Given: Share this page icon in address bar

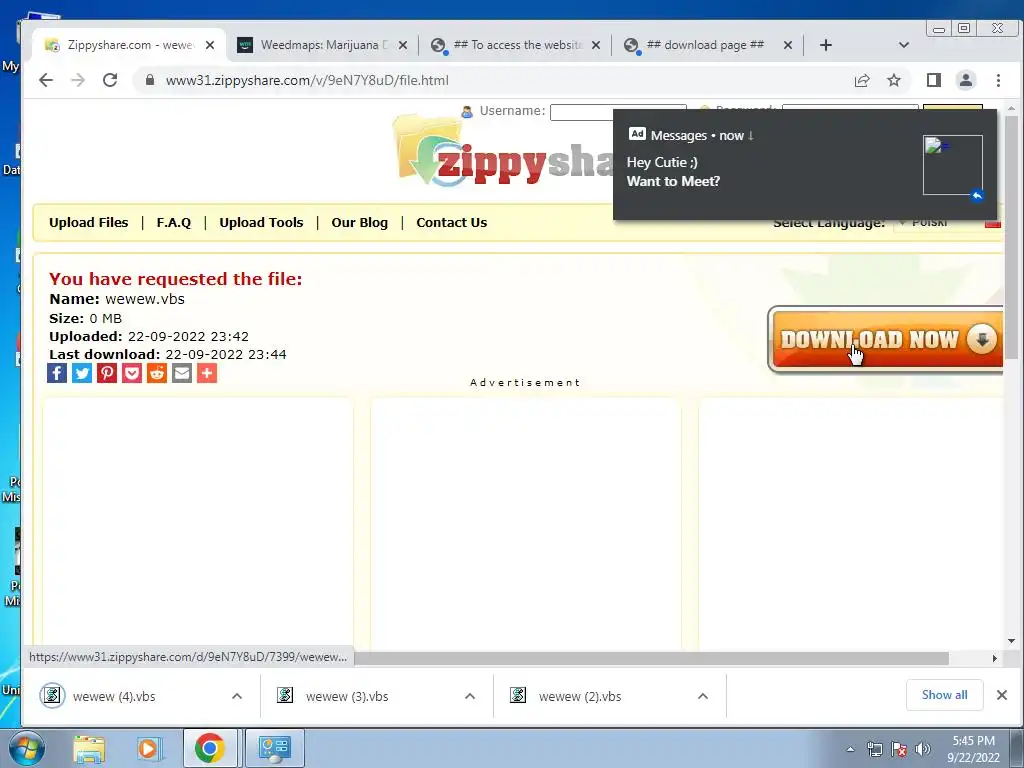Looking at the screenshot, I should (862, 80).
